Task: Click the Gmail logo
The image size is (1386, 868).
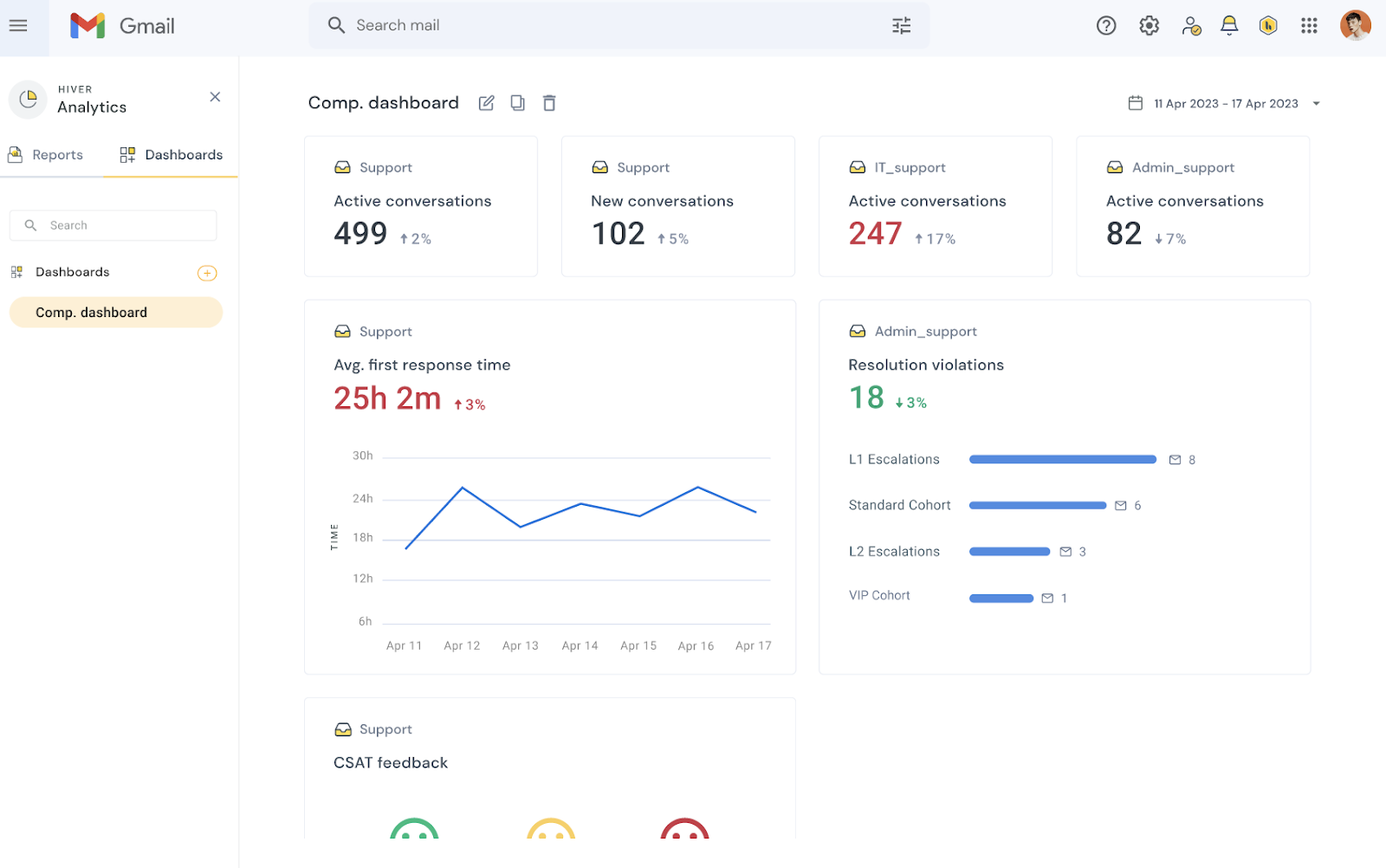Action: click(x=87, y=26)
